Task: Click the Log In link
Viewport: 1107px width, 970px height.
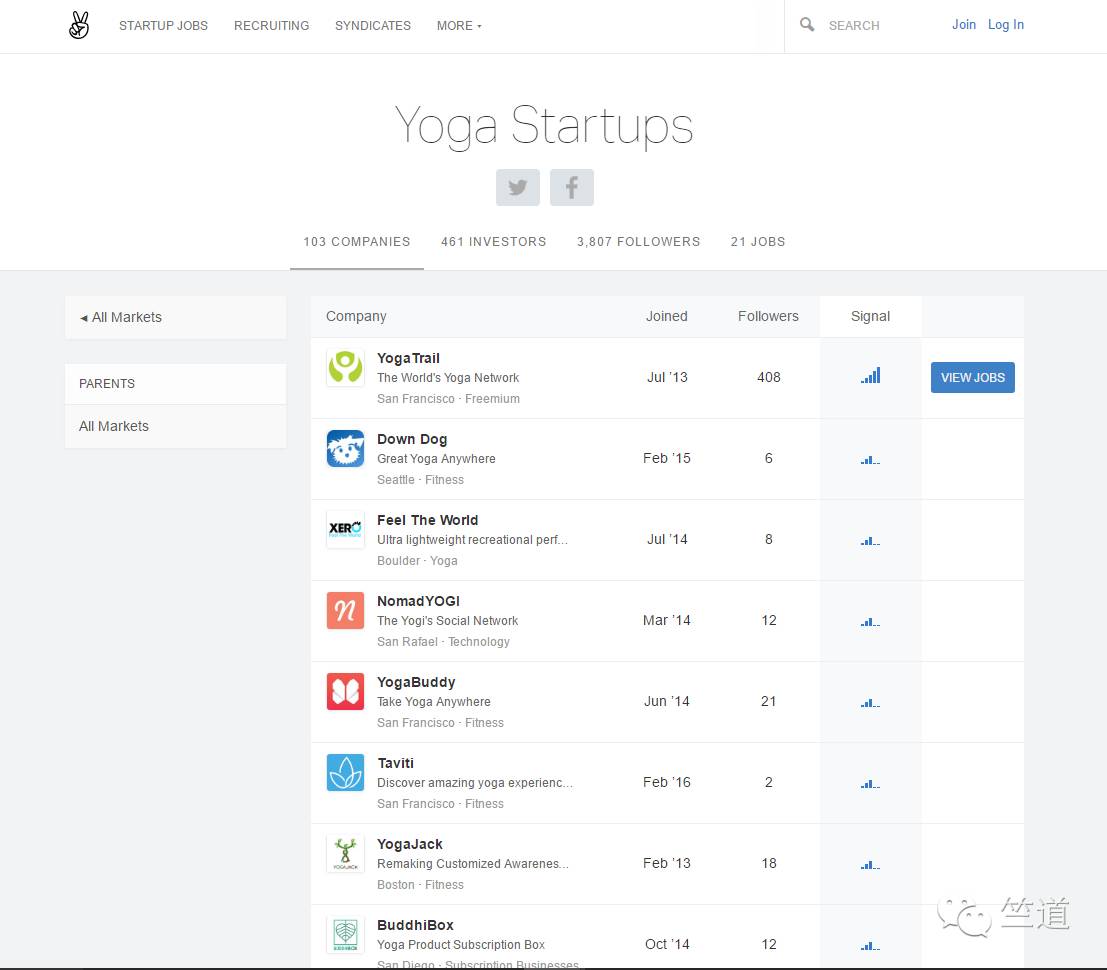Action: tap(1005, 25)
